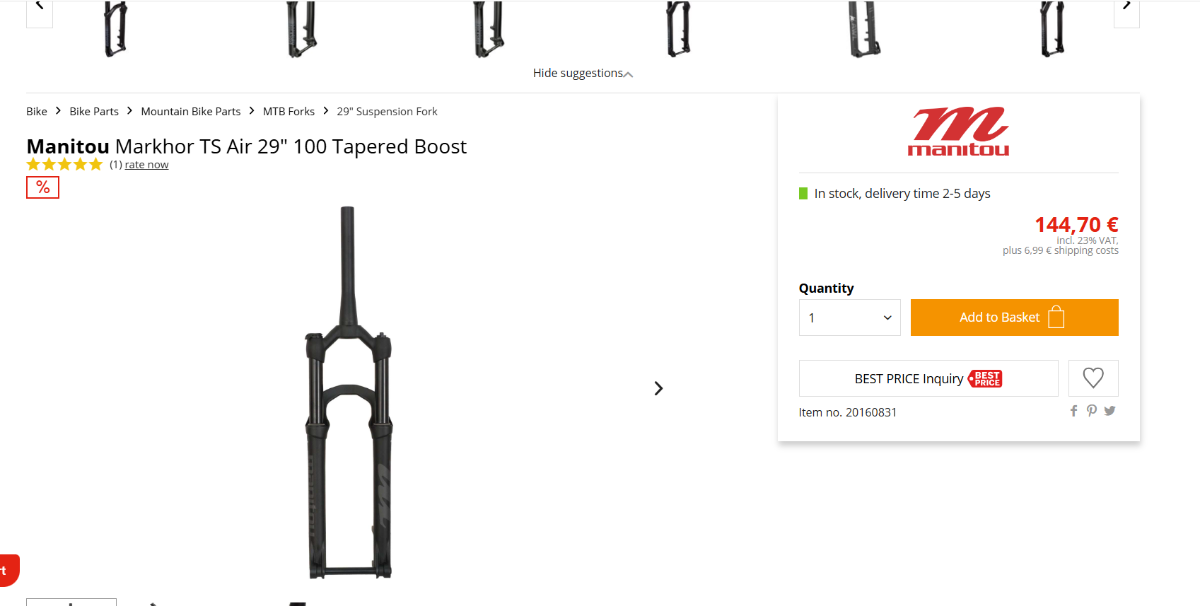The image size is (1200, 606).
Task: Click the Manitou brand logo
Action: pyautogui.click(x=958, y=132)
